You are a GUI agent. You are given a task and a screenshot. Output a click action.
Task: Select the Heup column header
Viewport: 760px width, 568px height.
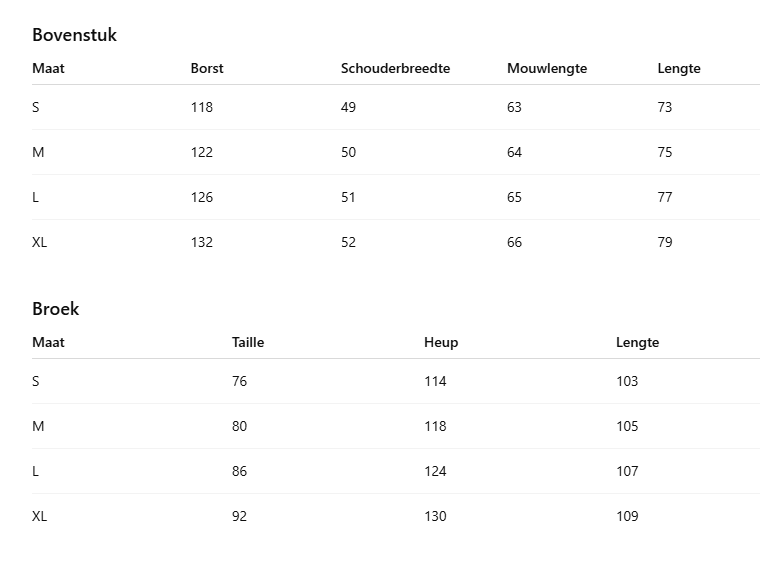(x=441, y=343)
